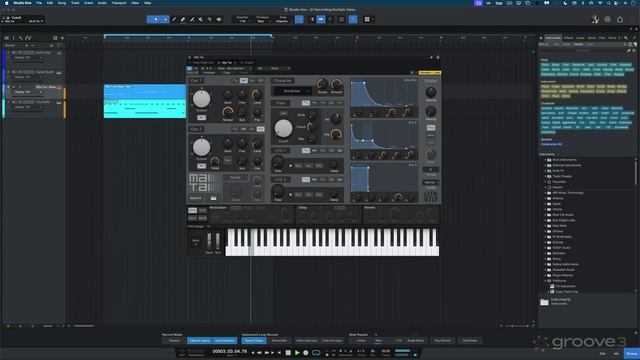This screenshot has width=640, height=360.
Task: Toggle the Loop button in the transport
Action: 316,353
